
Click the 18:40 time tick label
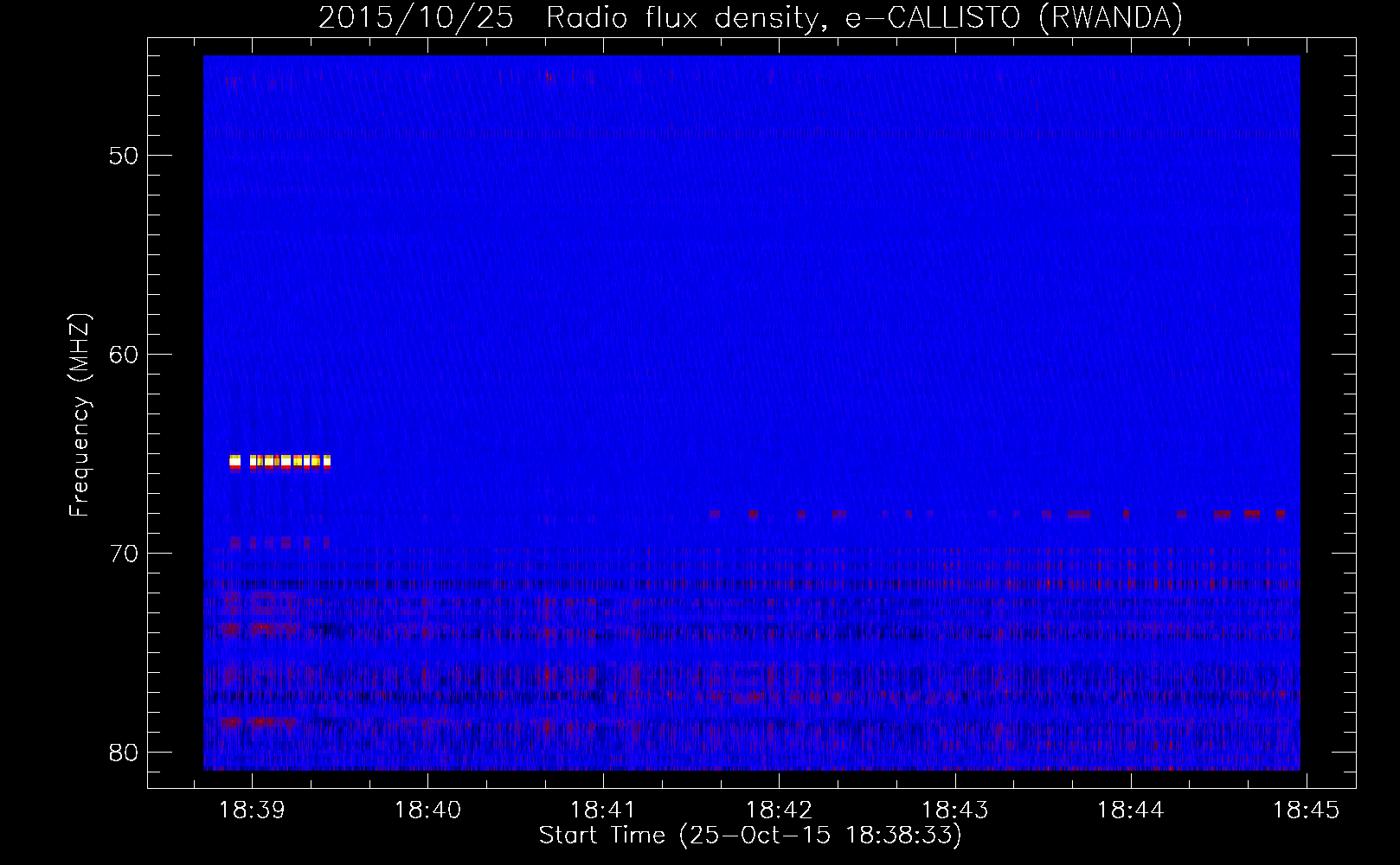[x=427, y=810]
